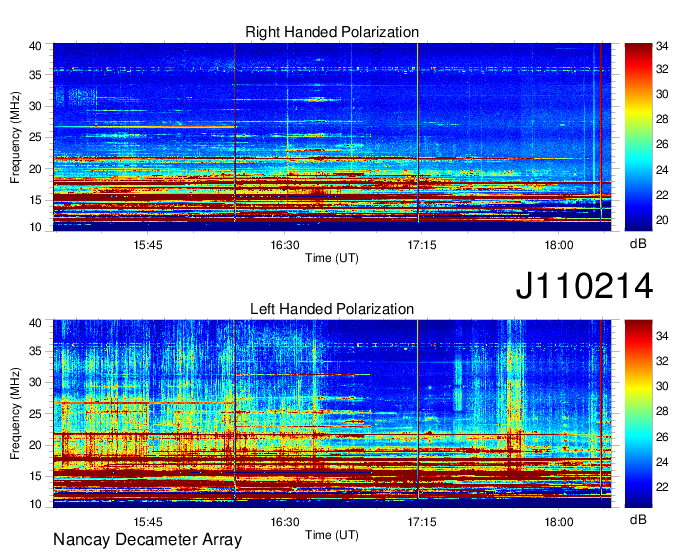Click the 16:30 tick label under top plot
The height and width of the screenshot is (552, 680).
click(285, 245)
